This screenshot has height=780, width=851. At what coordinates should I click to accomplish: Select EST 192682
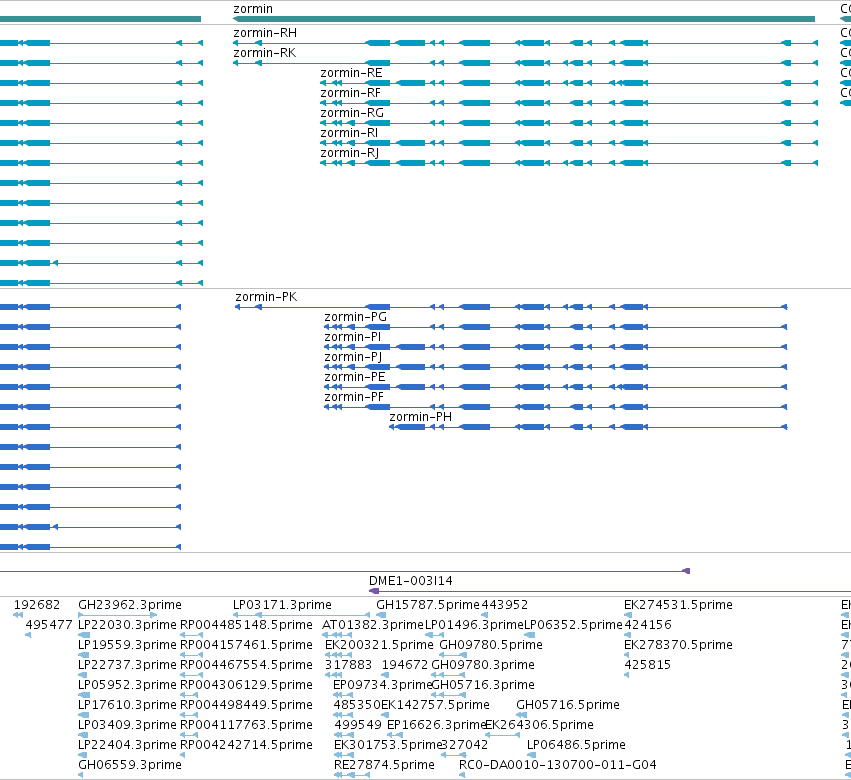click(37, 605)
